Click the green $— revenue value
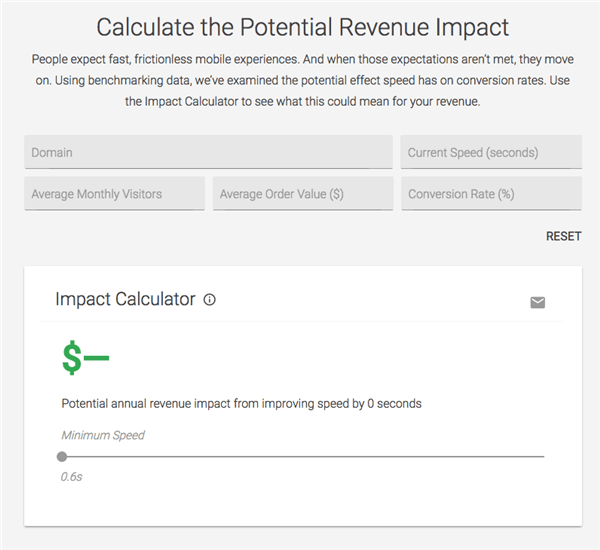This screenshot has width=600, height=550. coord(85,358)
